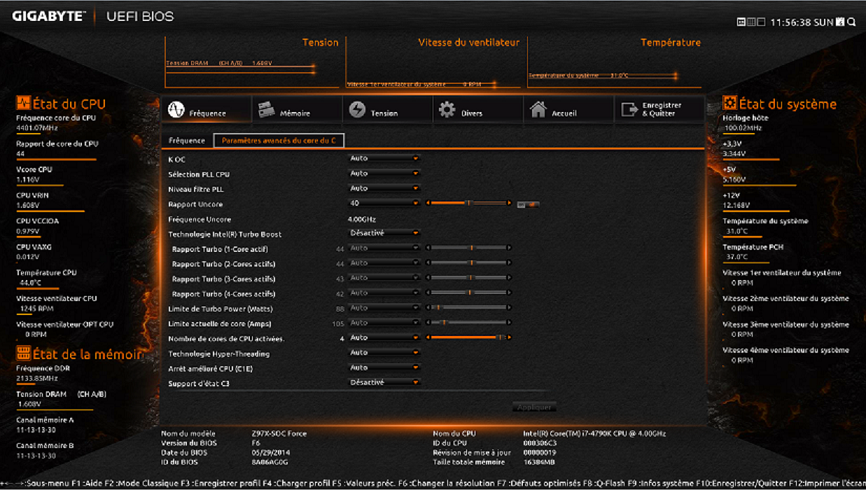Increase Nombre de cores with the right slider arrow

[x=509, y=337]
